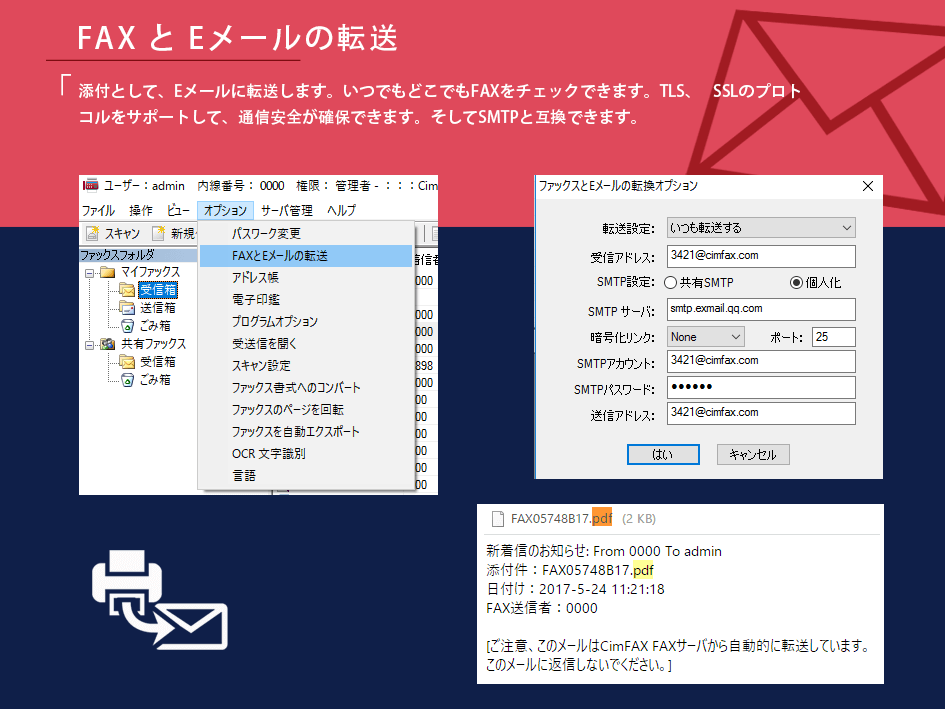Select the マイファックス folder icon

point(107,272)
